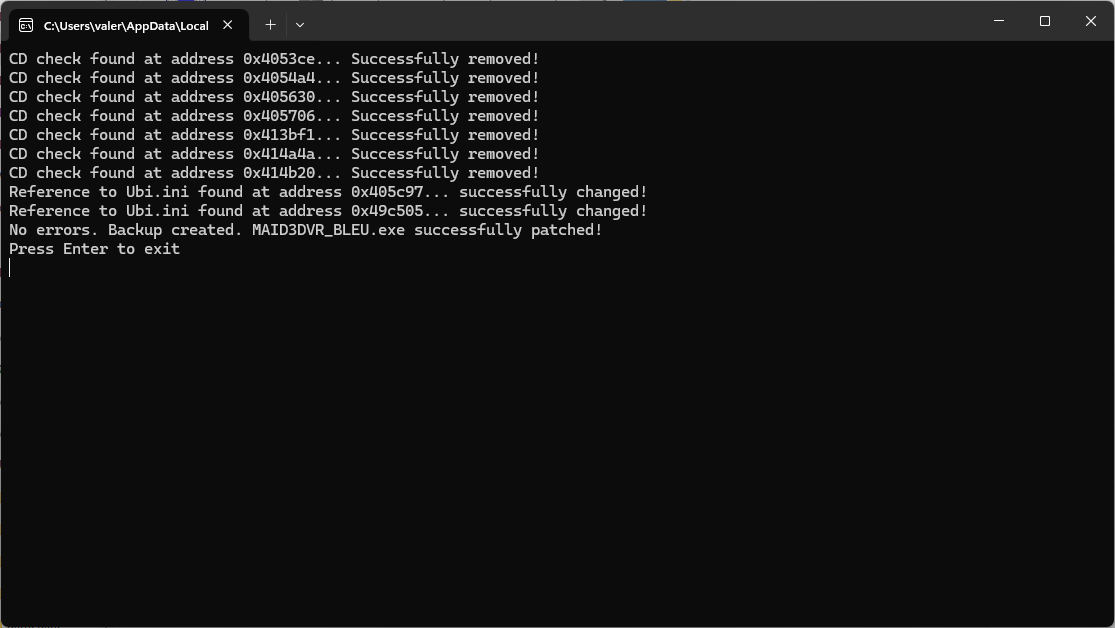1115x628 pixels.
Task: Open a new tab with the plus icon
Action: [x=270, y=25]
